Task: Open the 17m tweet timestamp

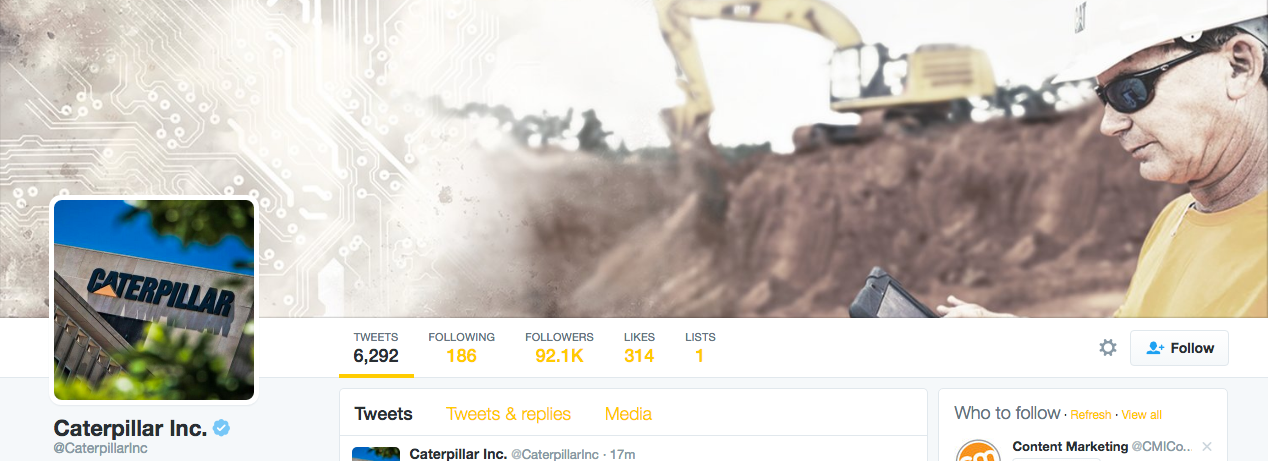Action: (623, 454)
